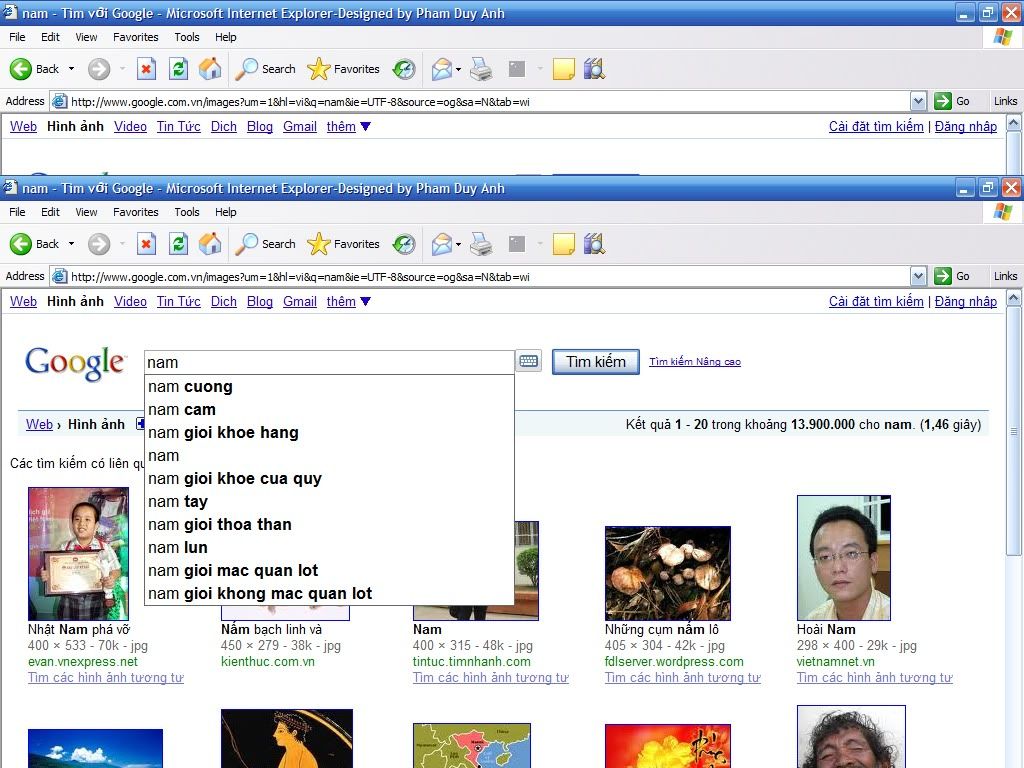
Task: Click the yellow Discuss note icon in background window
Action: pyautogui.click(x=564, y=69)
